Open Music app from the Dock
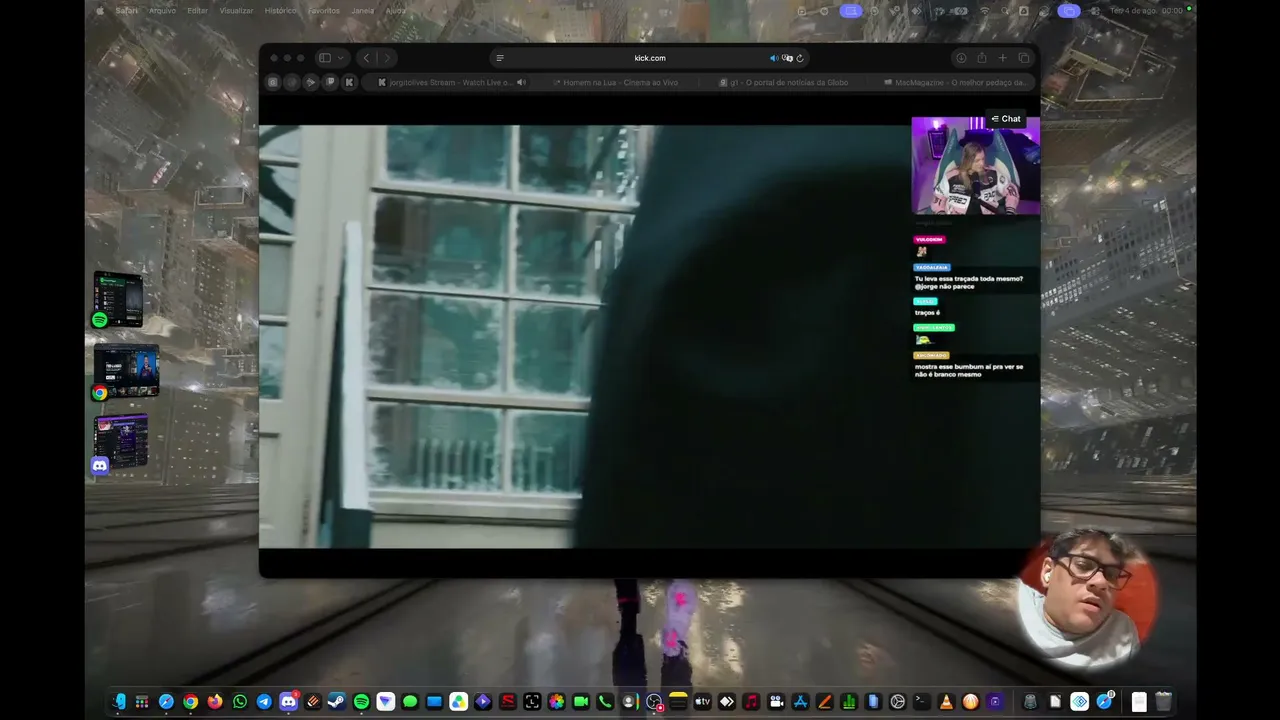This screenshot has height=720, width=1280. click(x=751, y=702)
